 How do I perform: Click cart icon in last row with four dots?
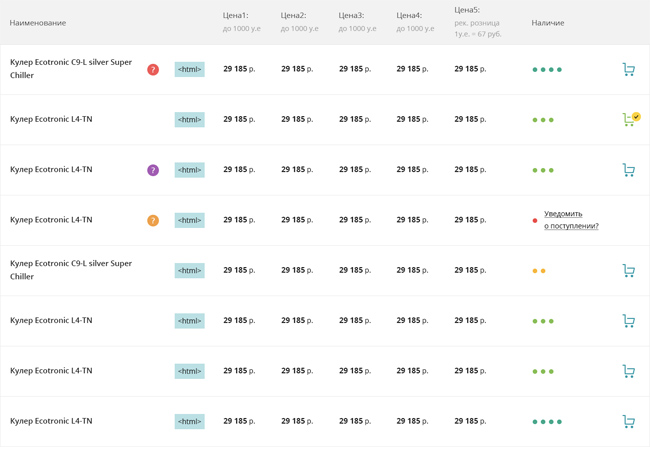click(628, 421)
